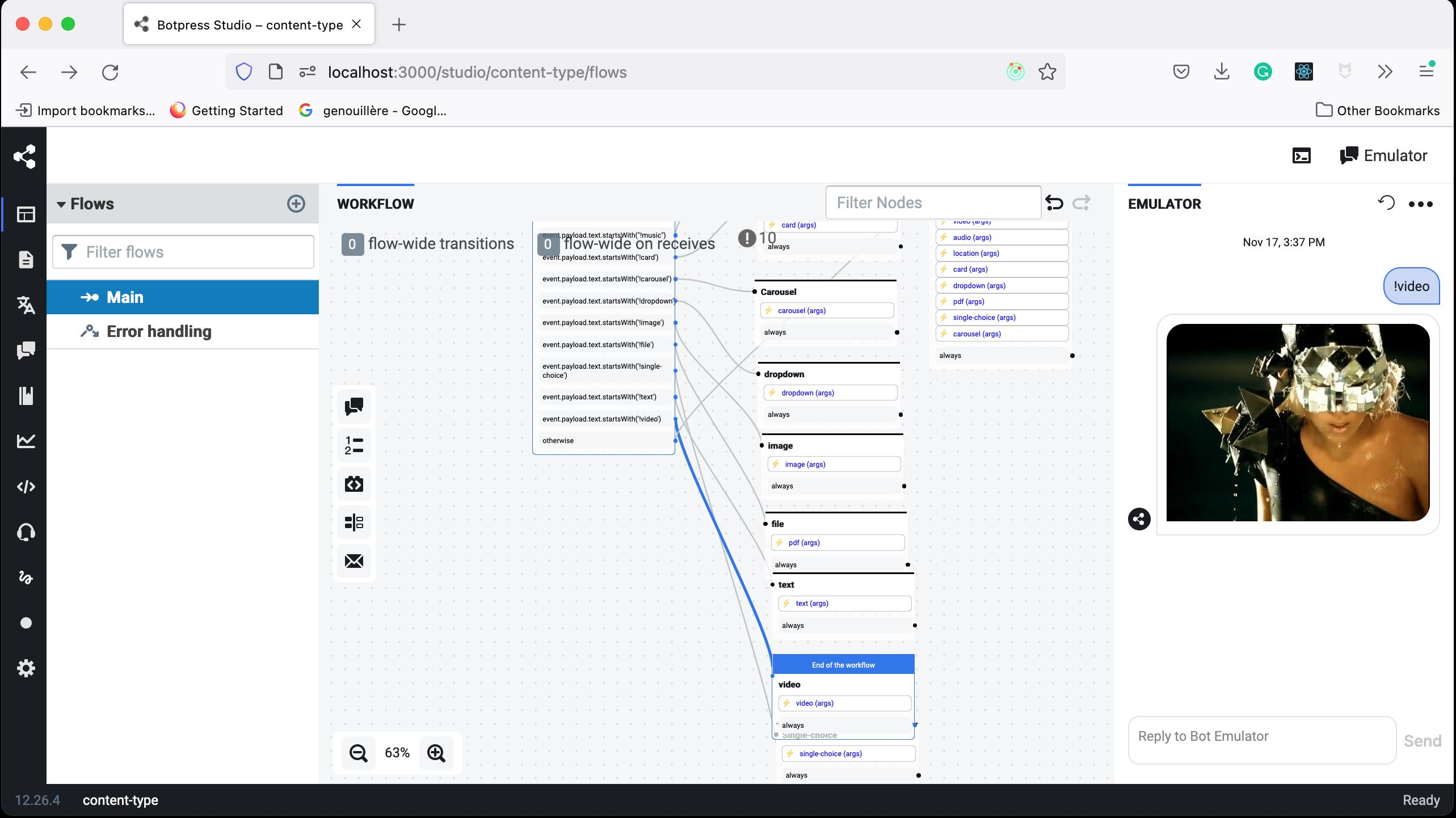Click the add flow plus icon

296,204
